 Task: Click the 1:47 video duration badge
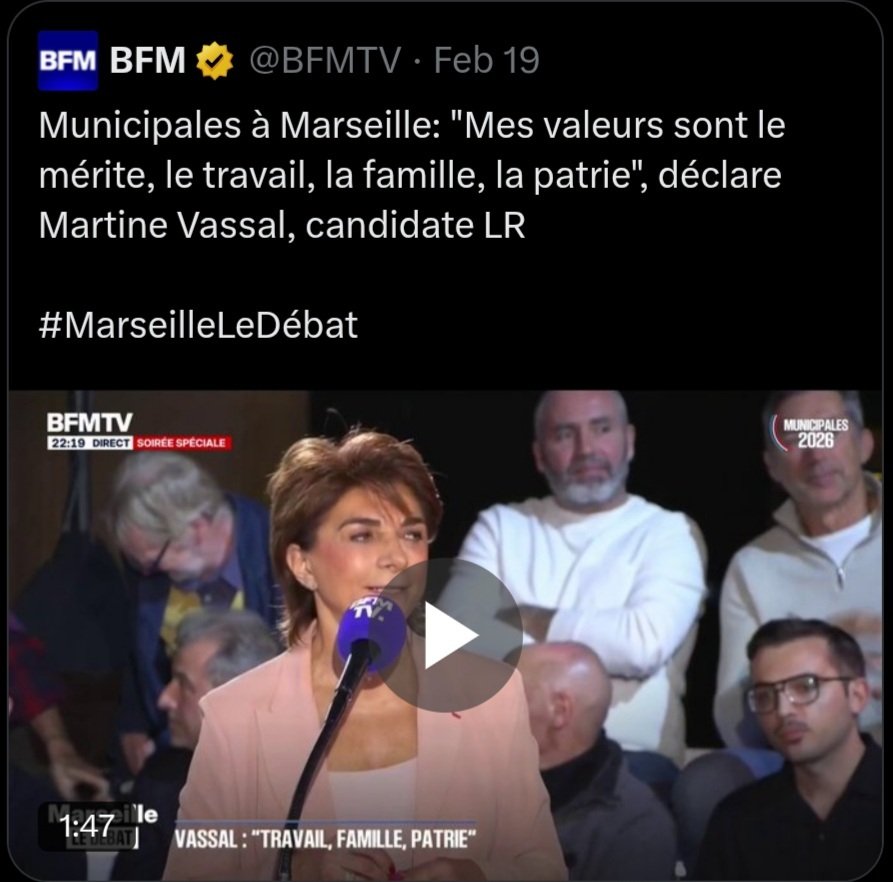87,826
